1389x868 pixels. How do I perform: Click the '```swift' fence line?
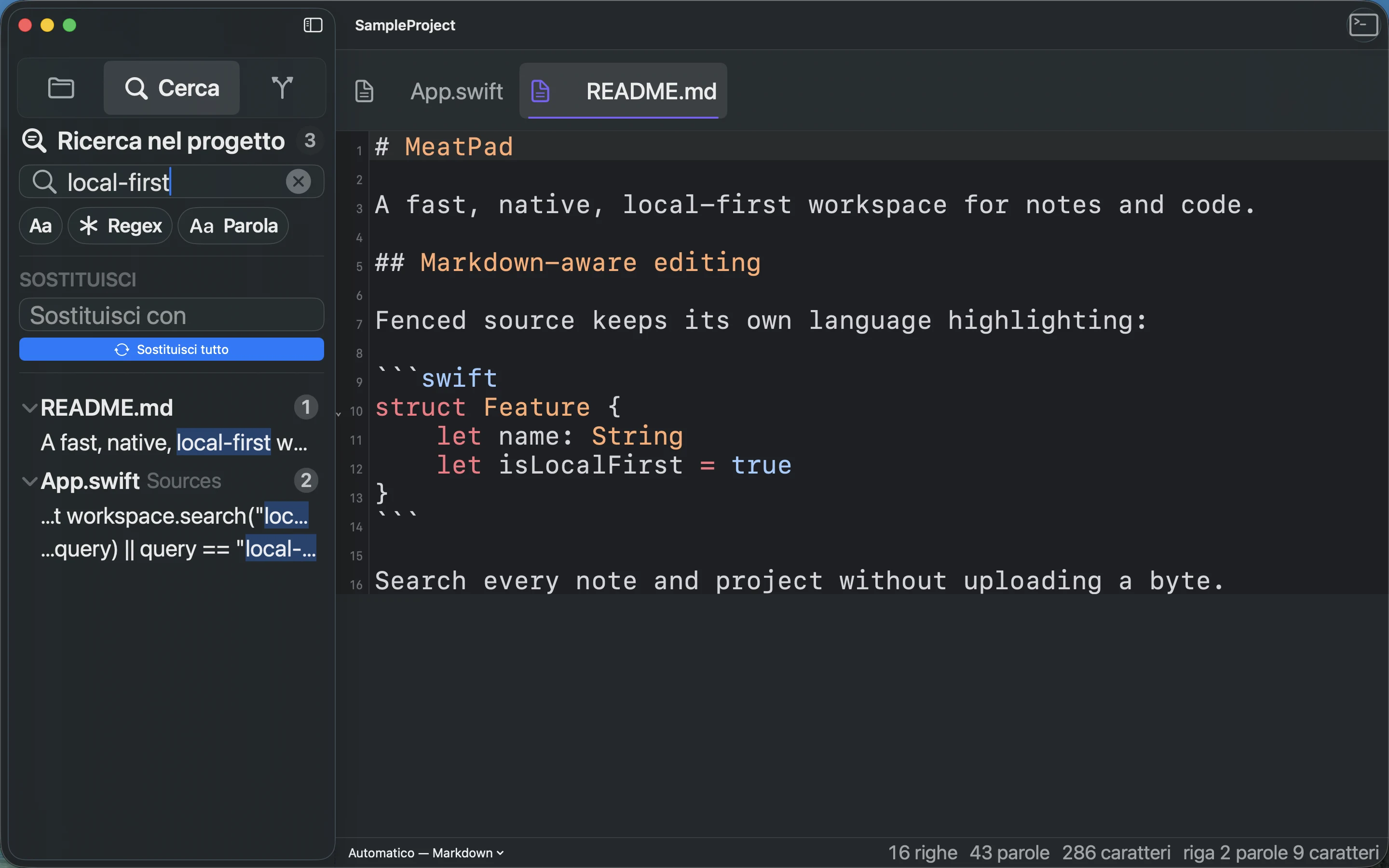436,379
